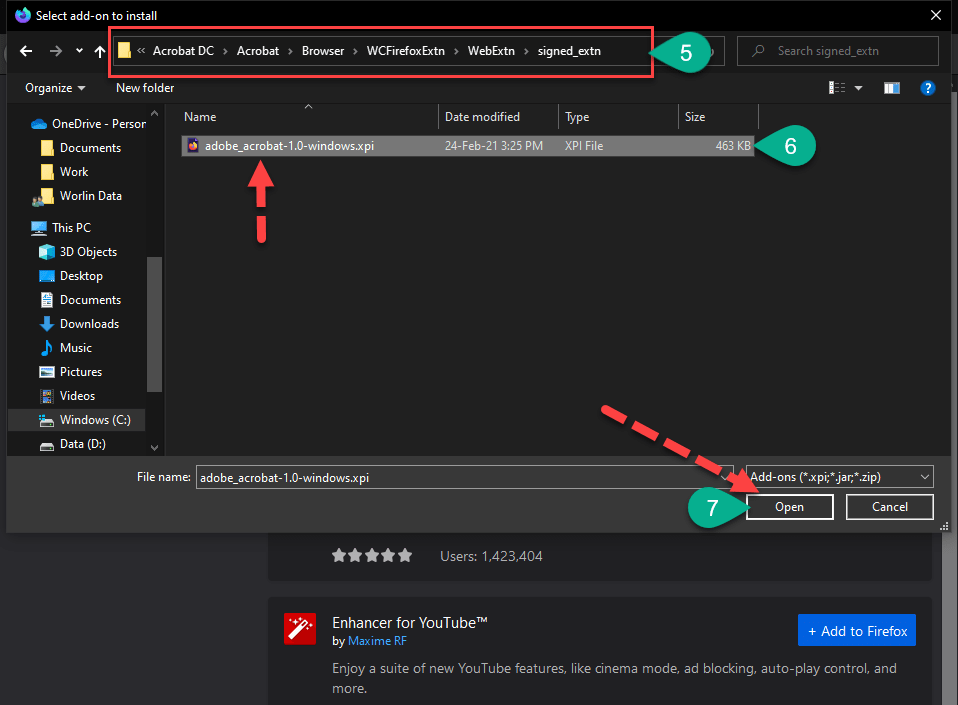The image size is (958, 705).
Task: Open the view options dropdown arrow
Action: point(858,88)
